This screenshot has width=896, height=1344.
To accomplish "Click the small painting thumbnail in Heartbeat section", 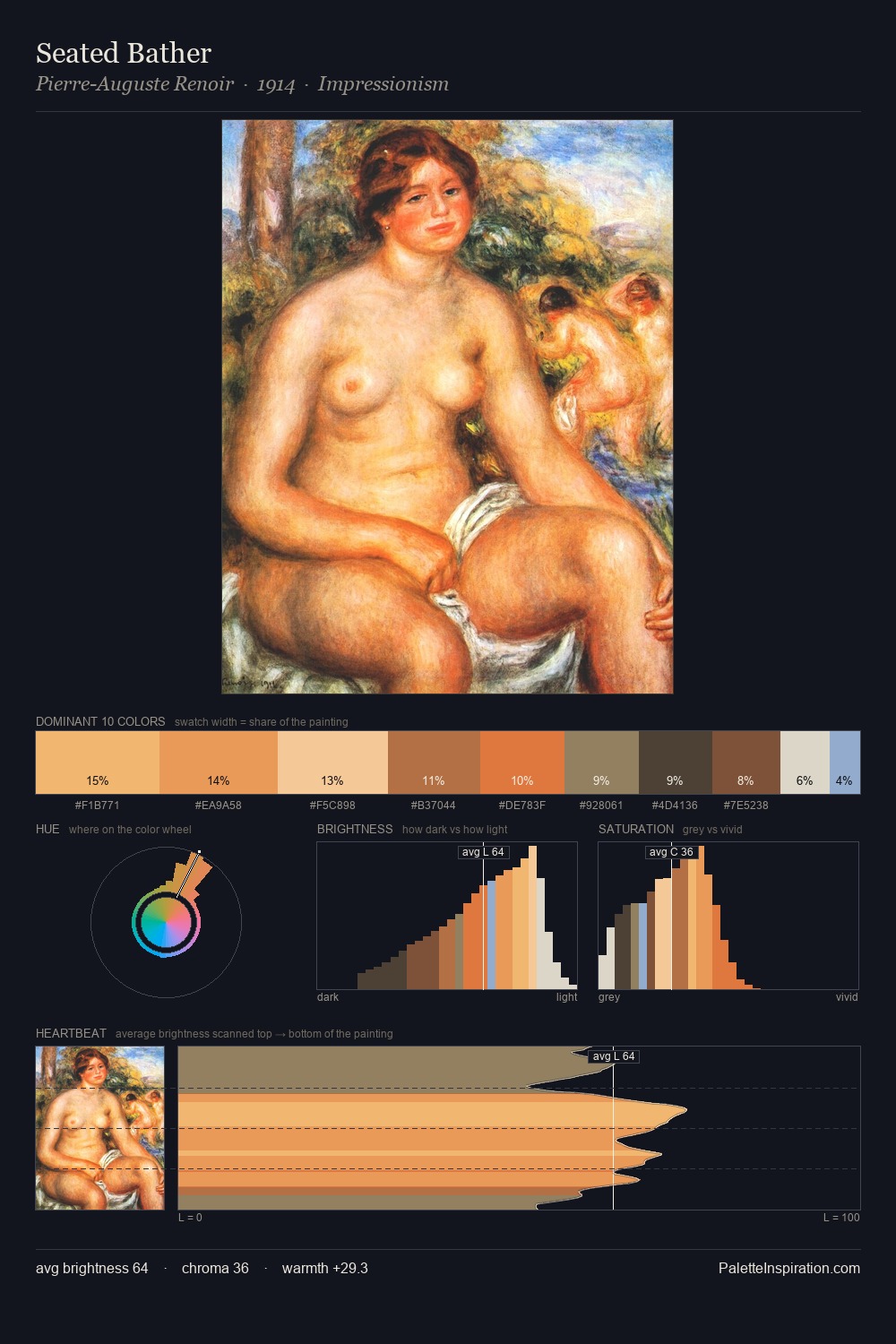I will click(x=100, y=1128).
